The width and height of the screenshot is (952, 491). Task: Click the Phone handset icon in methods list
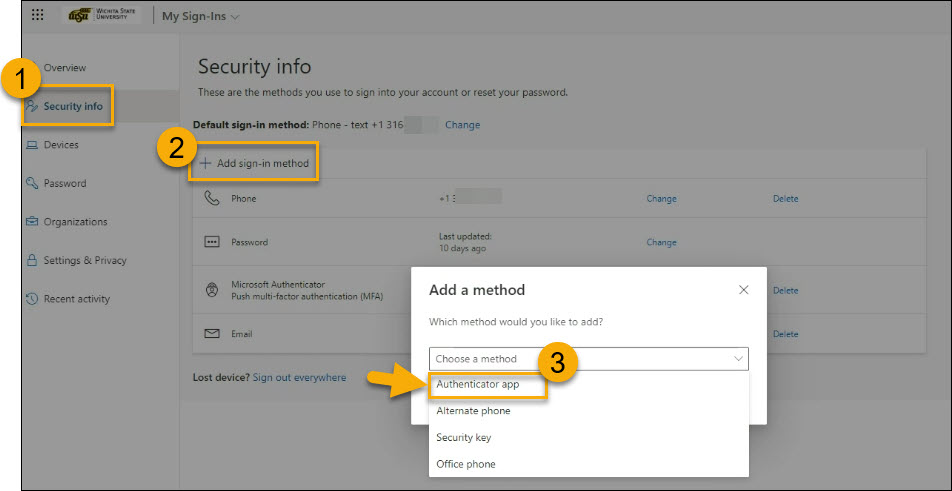[211, 198]
